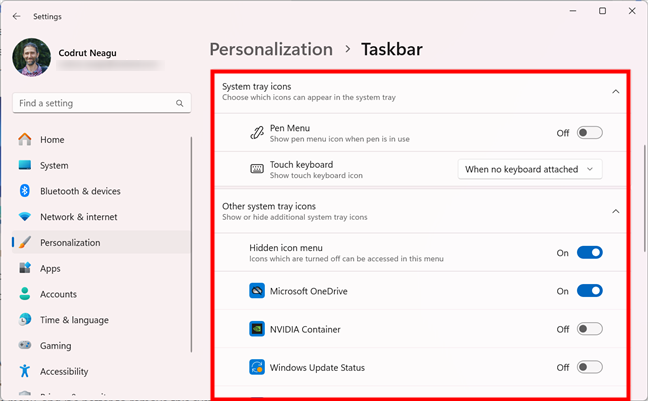Enable the Windows Update Status toggle
The height and width of the screenshot is (401, 648).
[x=589, y=367]
